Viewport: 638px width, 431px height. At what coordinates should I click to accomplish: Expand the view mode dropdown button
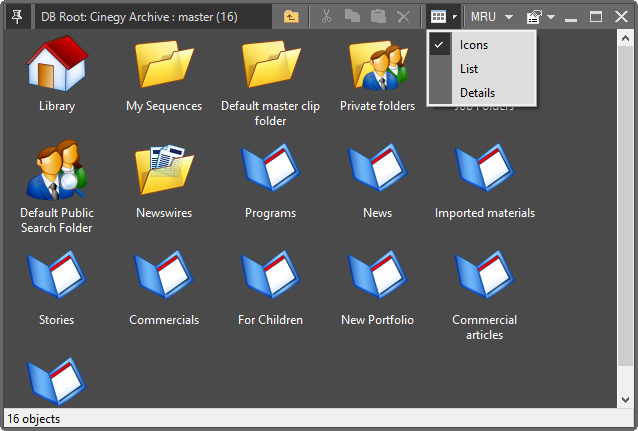[455, 17]
